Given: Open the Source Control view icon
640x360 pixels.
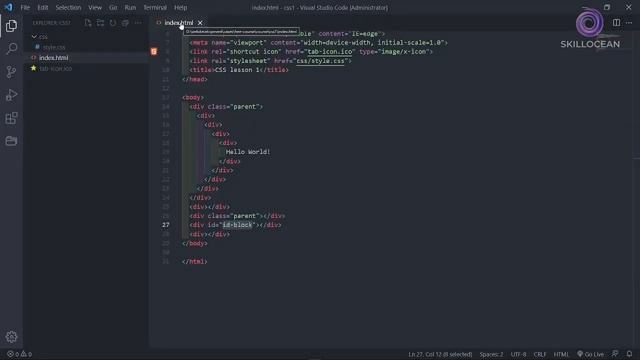Looking at the screenshot, I should 11,72.
